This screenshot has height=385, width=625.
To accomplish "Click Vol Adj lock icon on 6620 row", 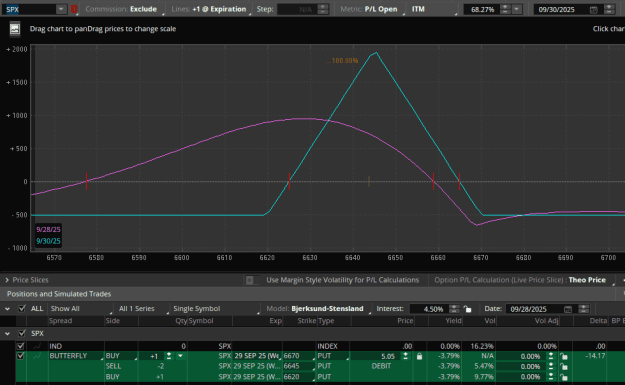I will click(x=563, y=377).
